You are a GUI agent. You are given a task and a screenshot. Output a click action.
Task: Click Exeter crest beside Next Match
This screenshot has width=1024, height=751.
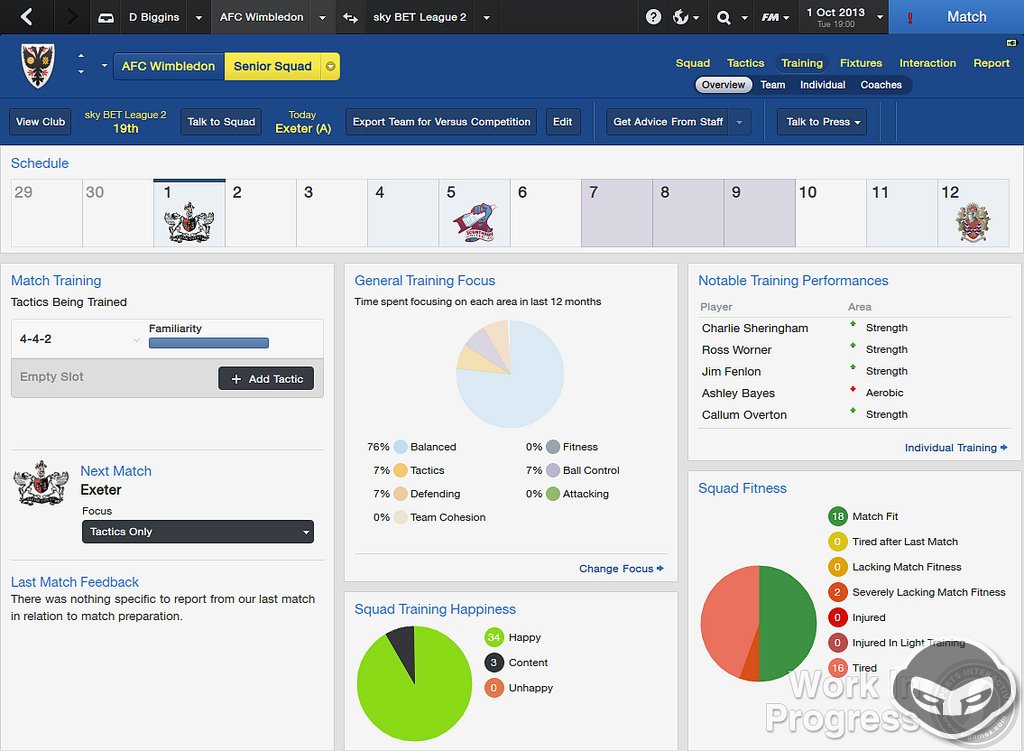(40, 483)
